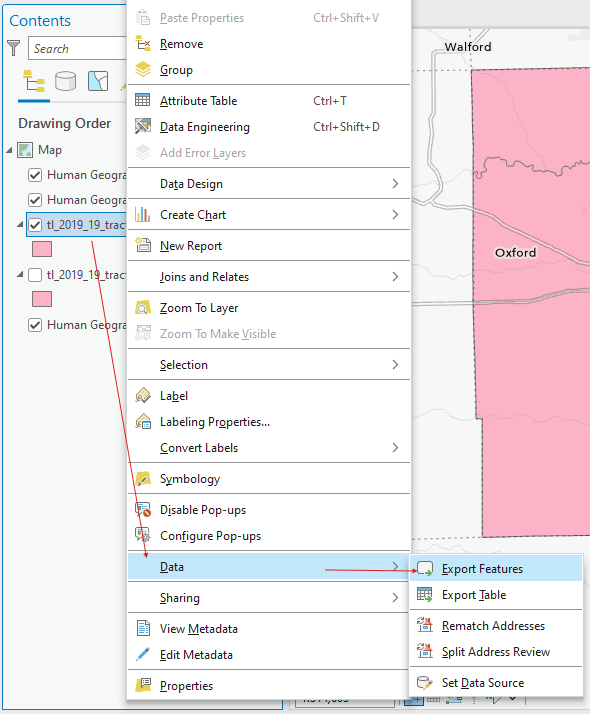This screenshot has width=590, height=714.
Task: Select the Data menu entry
Action: click(269, 566)
